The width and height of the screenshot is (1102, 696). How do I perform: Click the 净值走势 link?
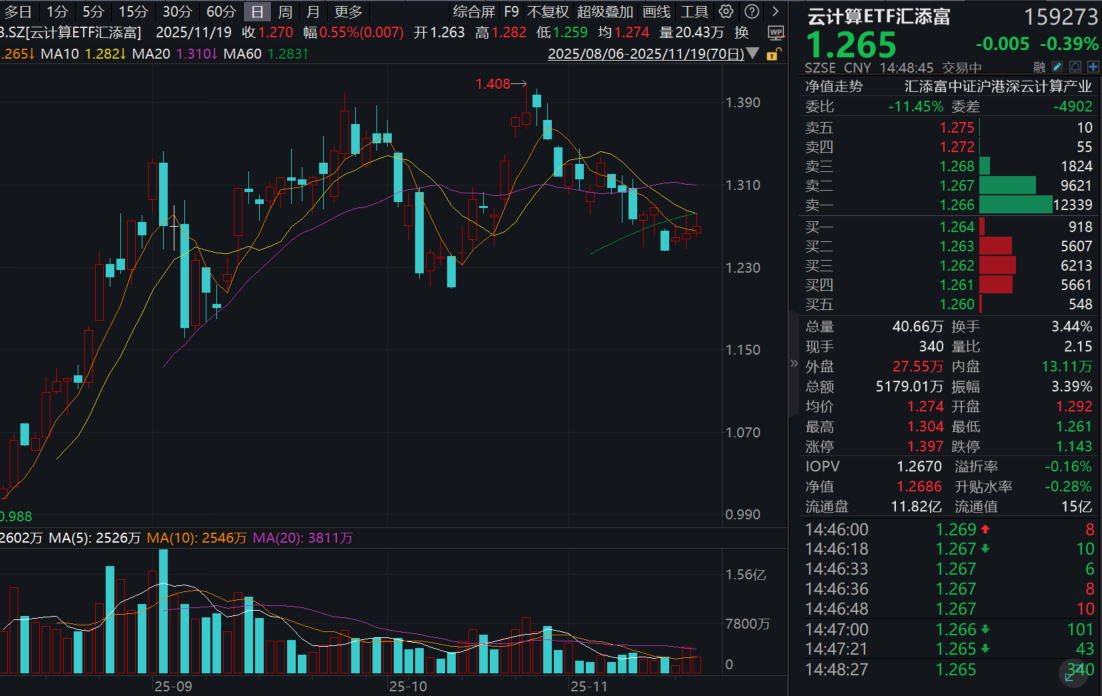(x=833, y=87)
